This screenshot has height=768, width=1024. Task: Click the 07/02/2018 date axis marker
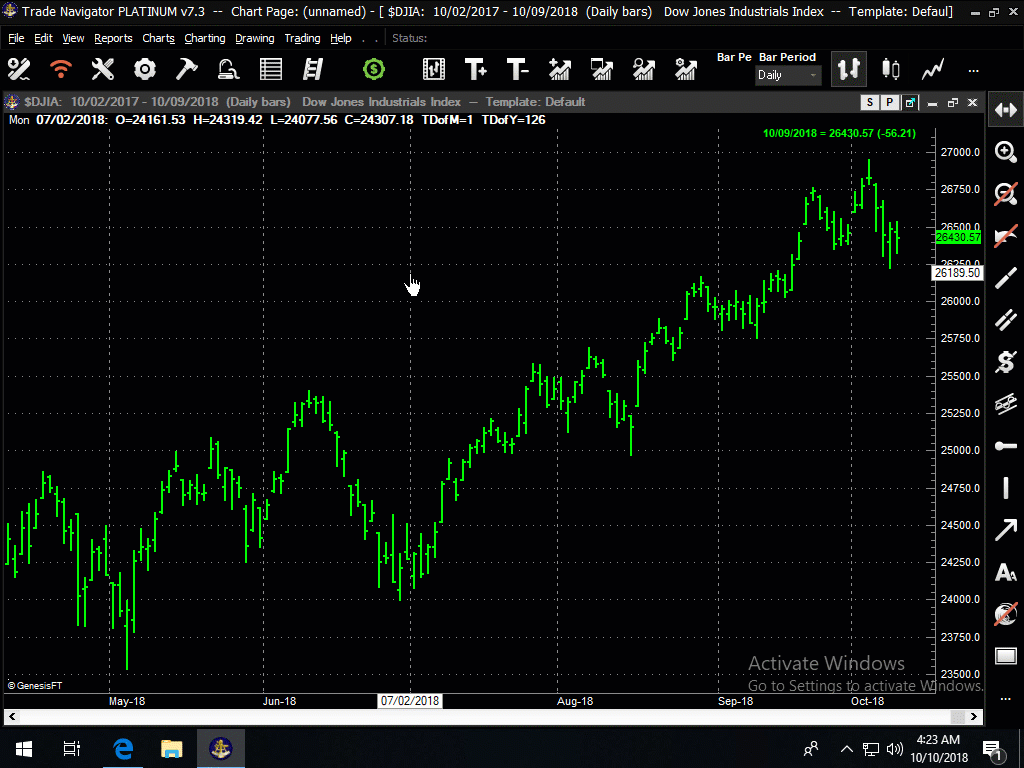410,701
